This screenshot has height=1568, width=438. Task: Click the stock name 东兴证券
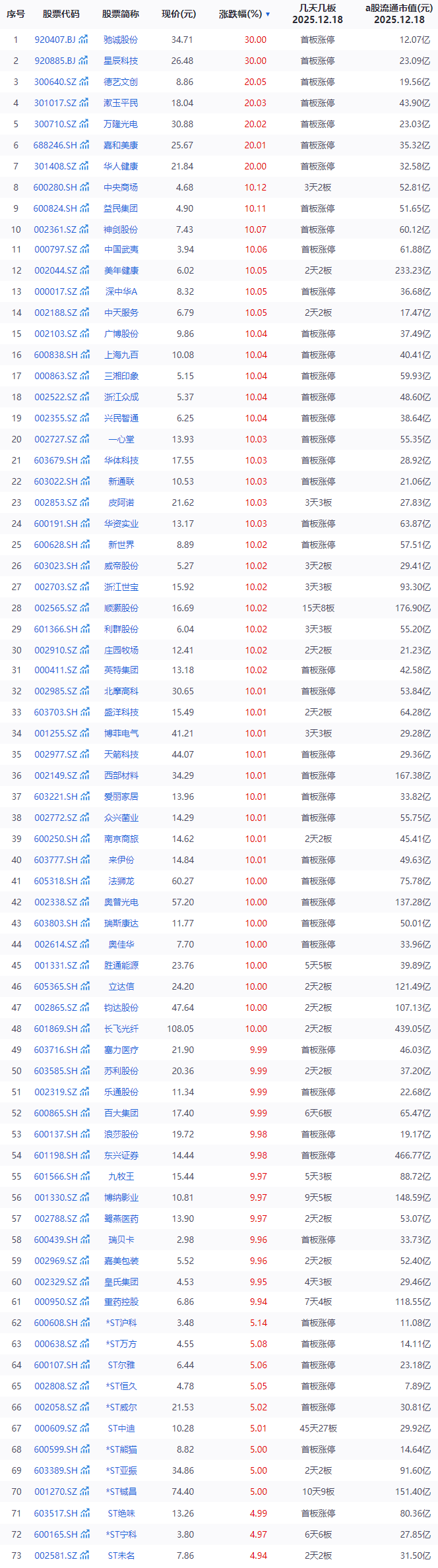tap(121, 1155)
